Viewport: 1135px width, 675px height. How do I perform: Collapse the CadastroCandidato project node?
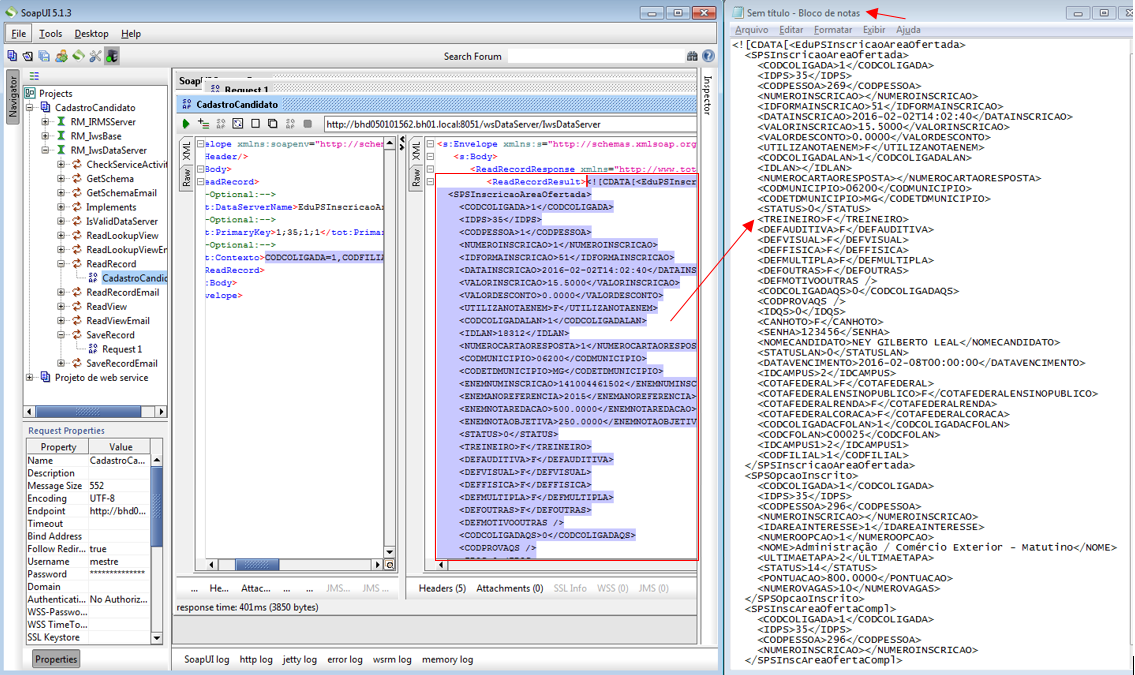(30, 107)
